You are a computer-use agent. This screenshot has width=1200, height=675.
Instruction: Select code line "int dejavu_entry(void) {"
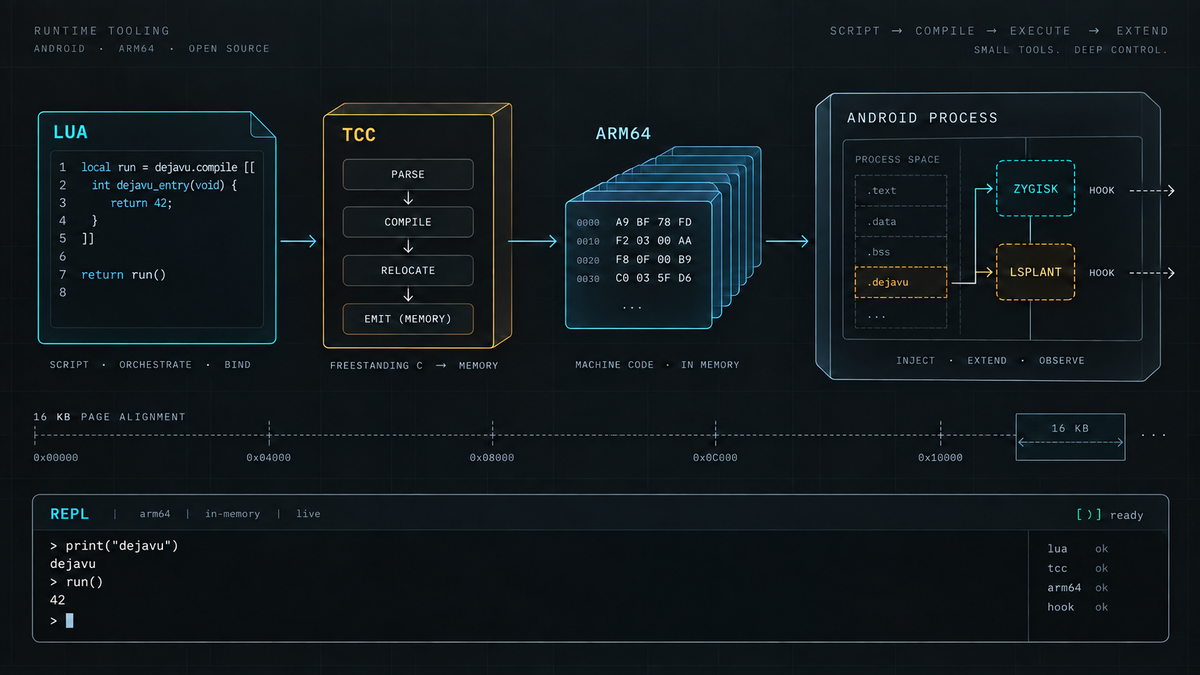[163, 185]
